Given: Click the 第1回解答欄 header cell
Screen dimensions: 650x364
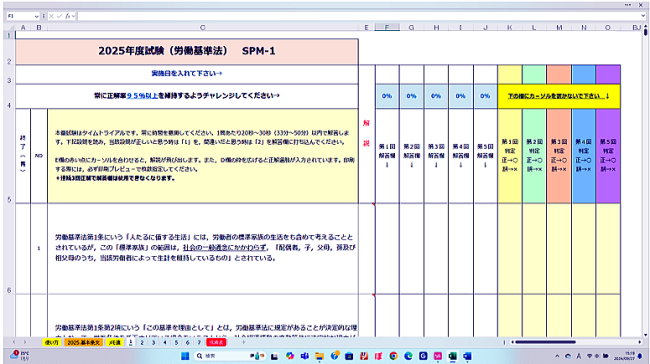Looking at the screenshot, I should coord(387,156).
